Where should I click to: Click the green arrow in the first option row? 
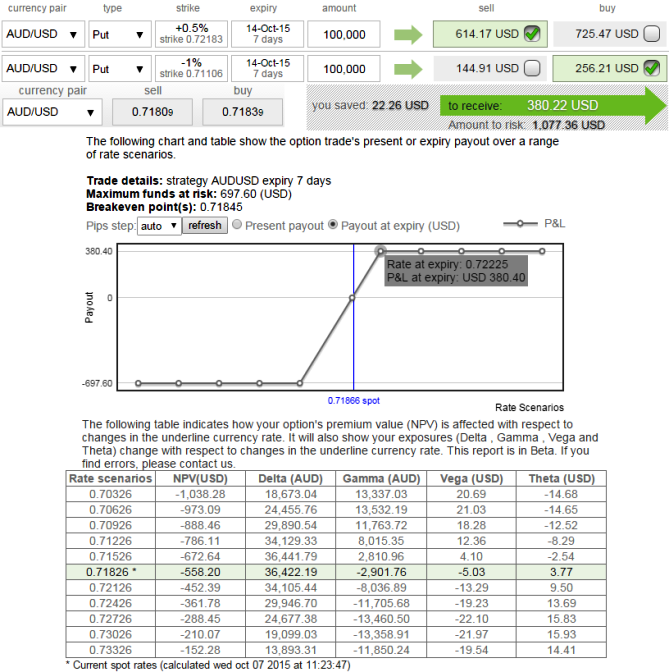[x=408, y=35]
